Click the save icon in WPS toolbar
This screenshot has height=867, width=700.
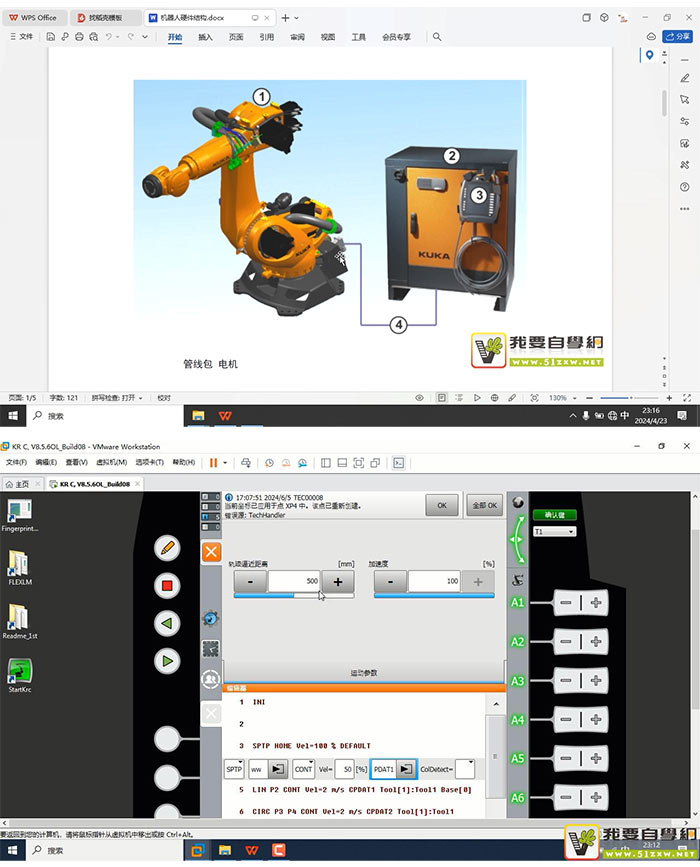(x=50, y=36)
